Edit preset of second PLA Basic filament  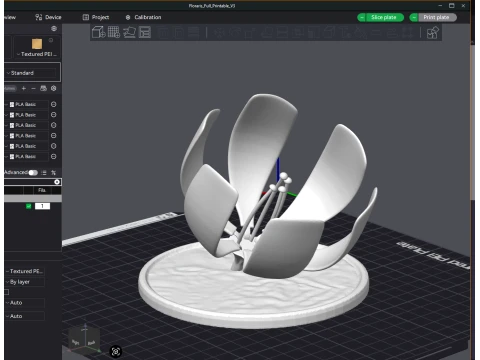[x=53, y=115]
